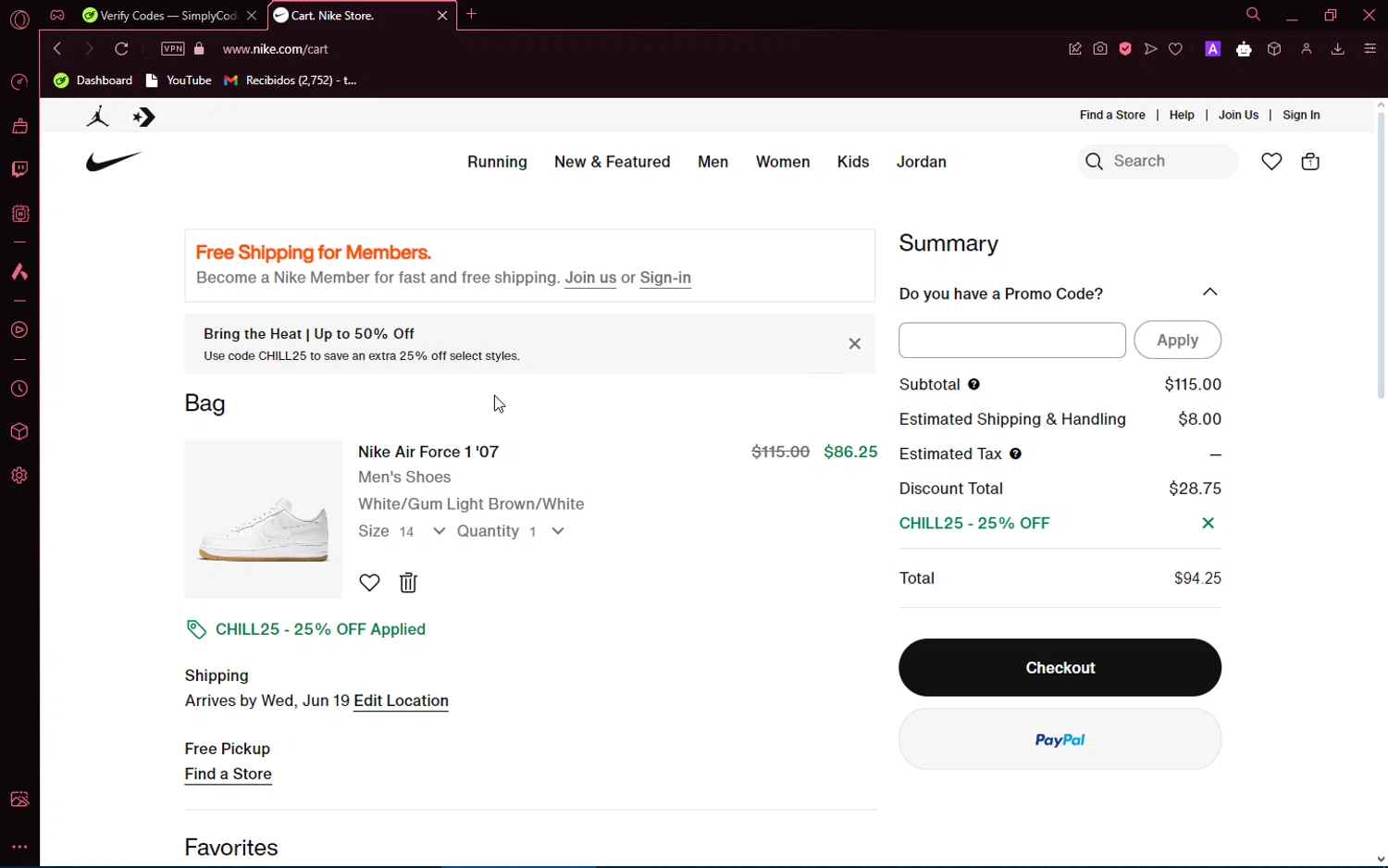Remove Air Force 1 using trash icon
This screenshot has width=1388, height=868.
[x=408, y=582]
